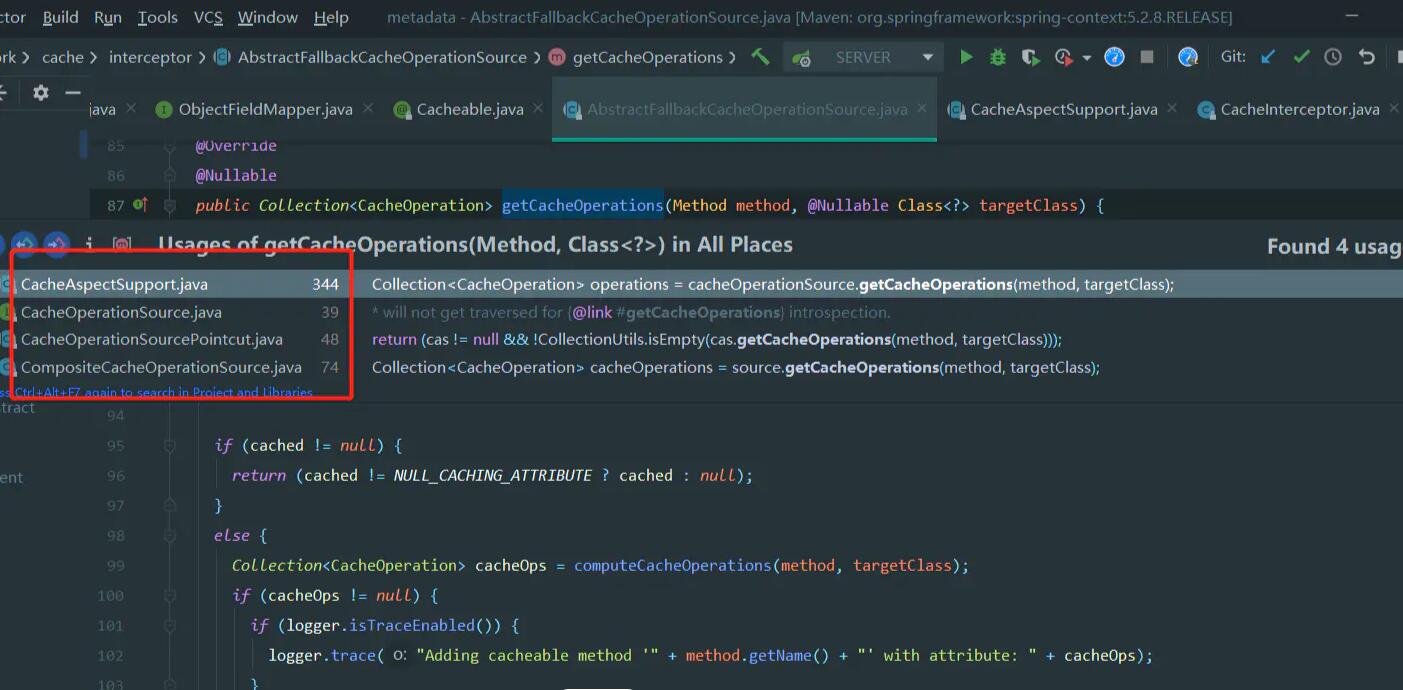This screenshot has width=1403, height=690.
Task: Click the blue gauge icon beside stop
Action: [1114, 57]
